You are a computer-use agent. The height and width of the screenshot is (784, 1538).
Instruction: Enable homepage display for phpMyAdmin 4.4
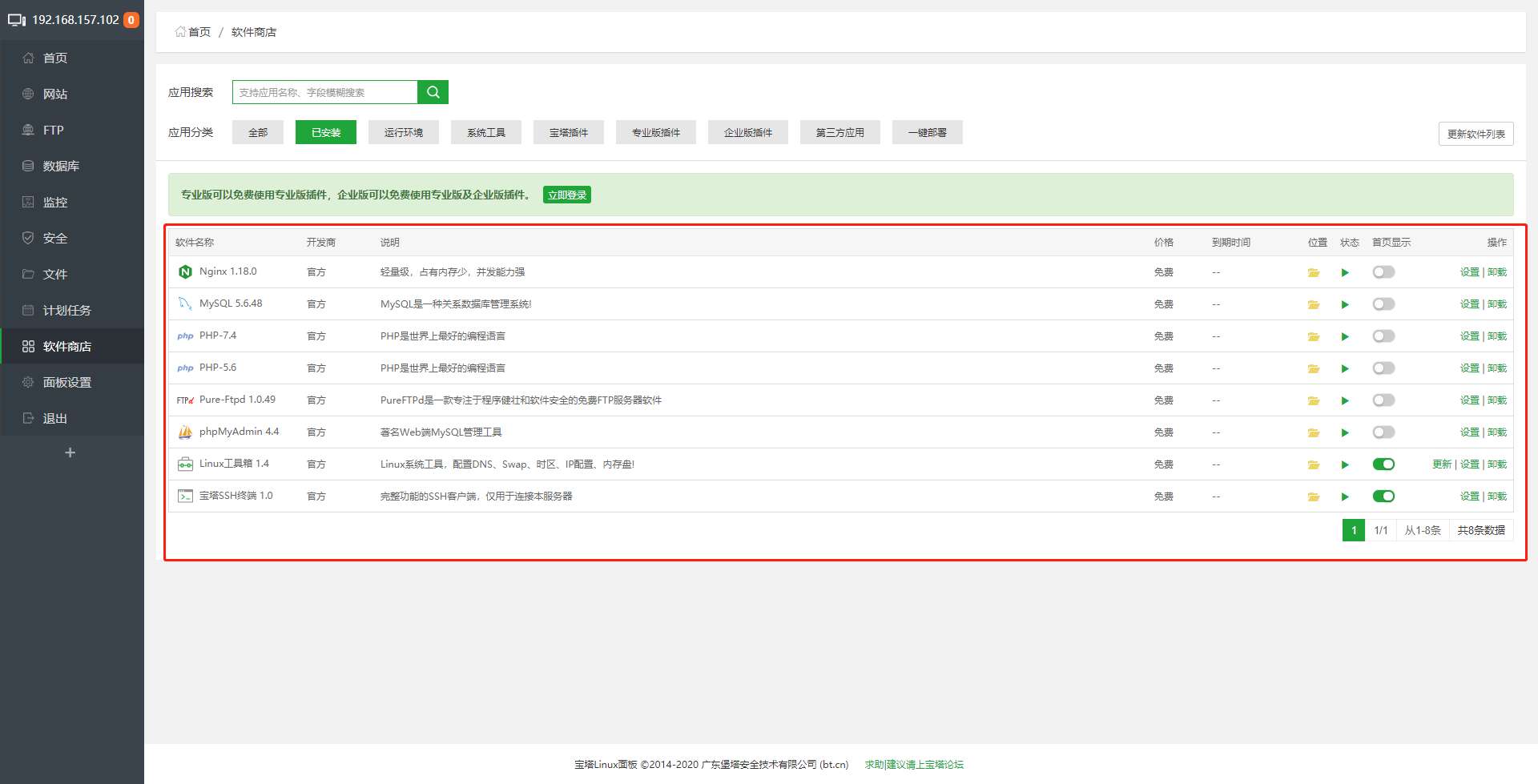1383,432
